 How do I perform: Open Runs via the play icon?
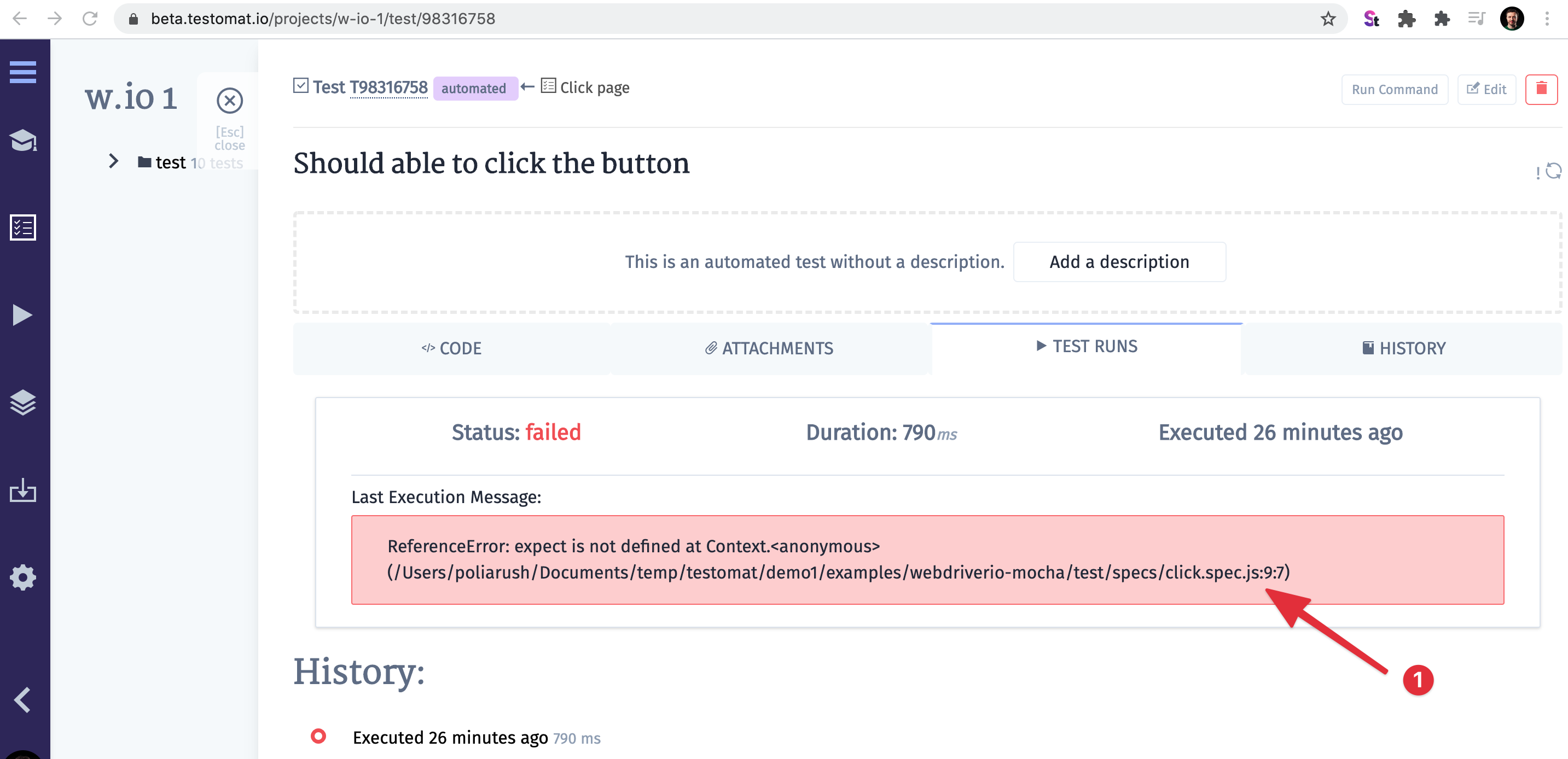24,314
